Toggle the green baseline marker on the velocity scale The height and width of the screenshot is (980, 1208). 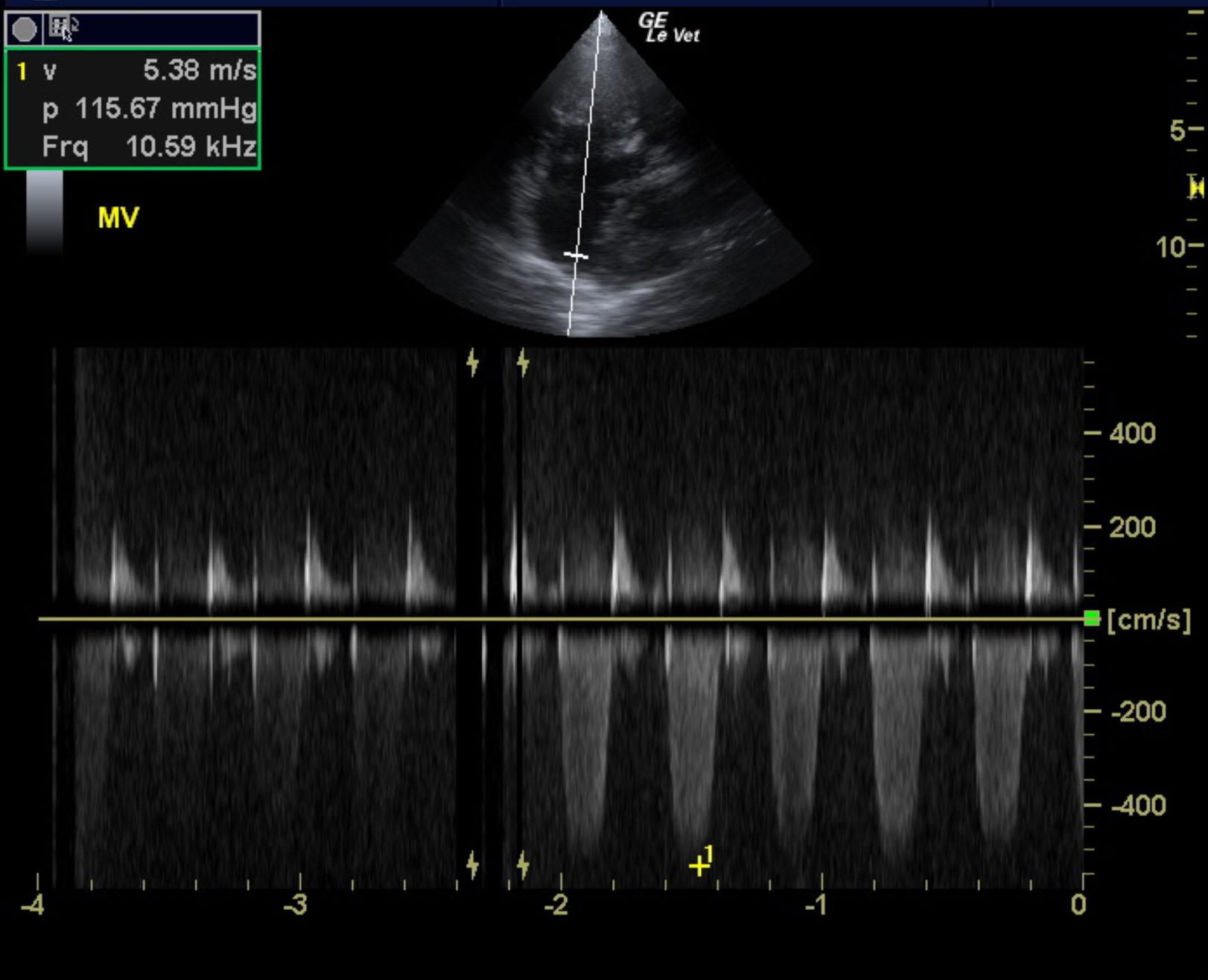[x=1090, y=617]
